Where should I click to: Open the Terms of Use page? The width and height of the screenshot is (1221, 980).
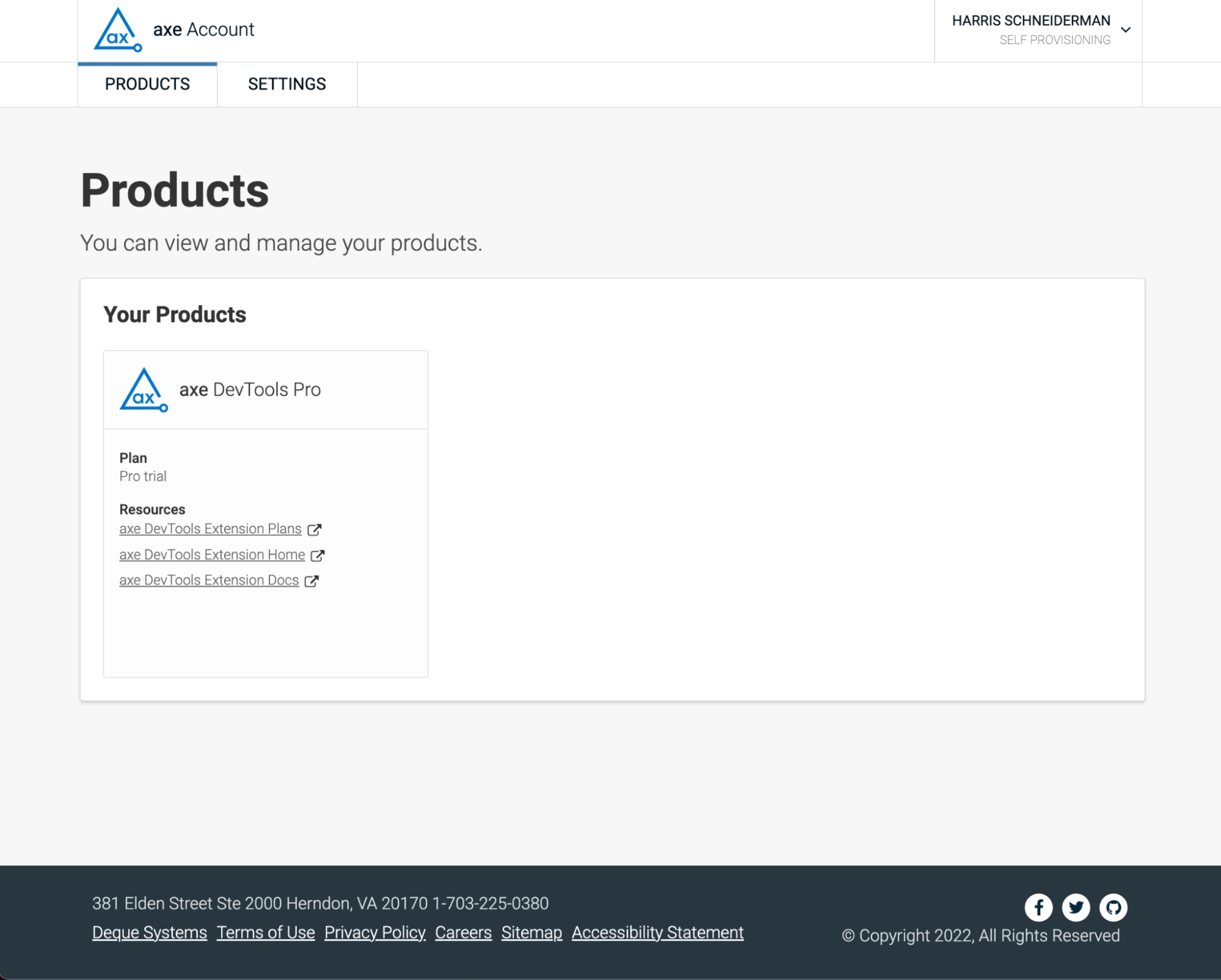click(266, 932)
